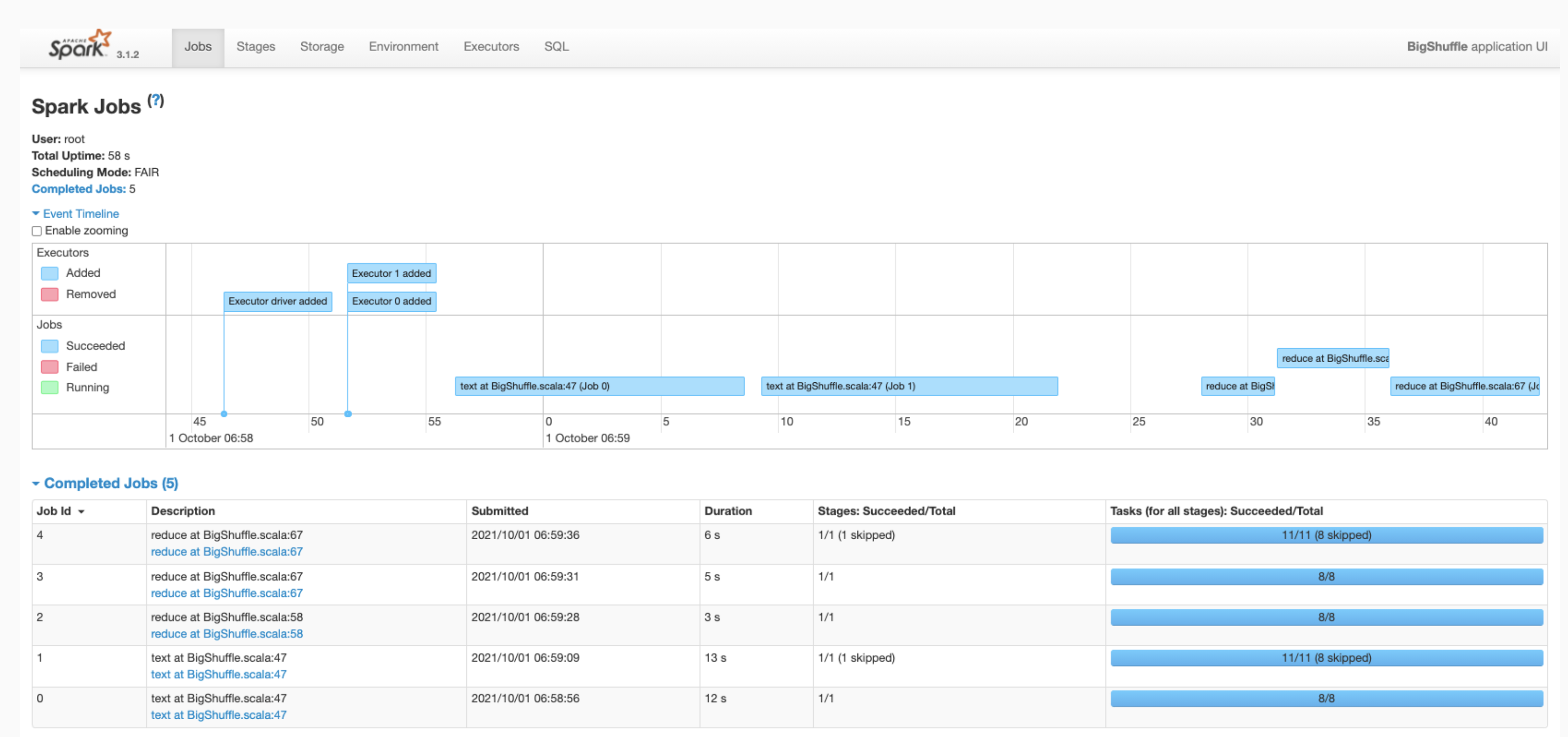Open the SQL tab
This screenshot has height=737, width=1568.
(556, 47)
